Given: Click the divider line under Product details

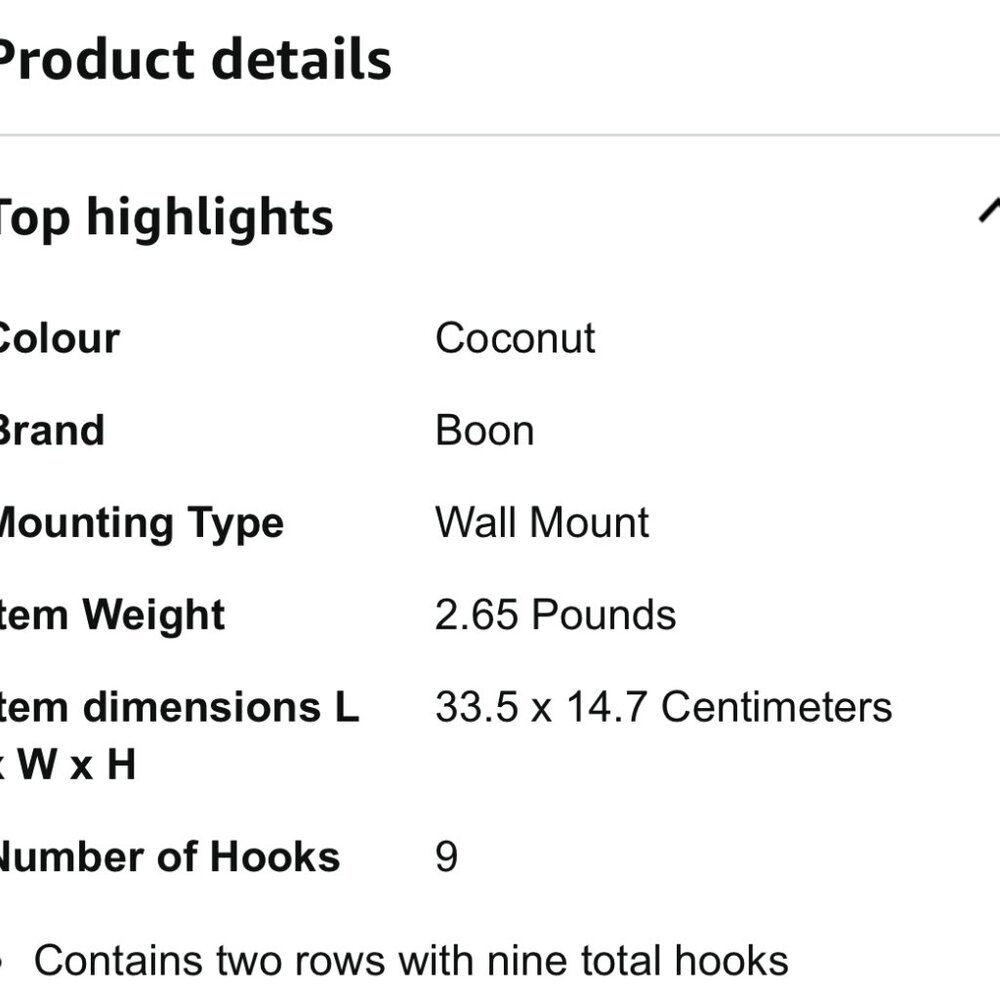Looking at the screenshot, I should (x=500, y=135).
